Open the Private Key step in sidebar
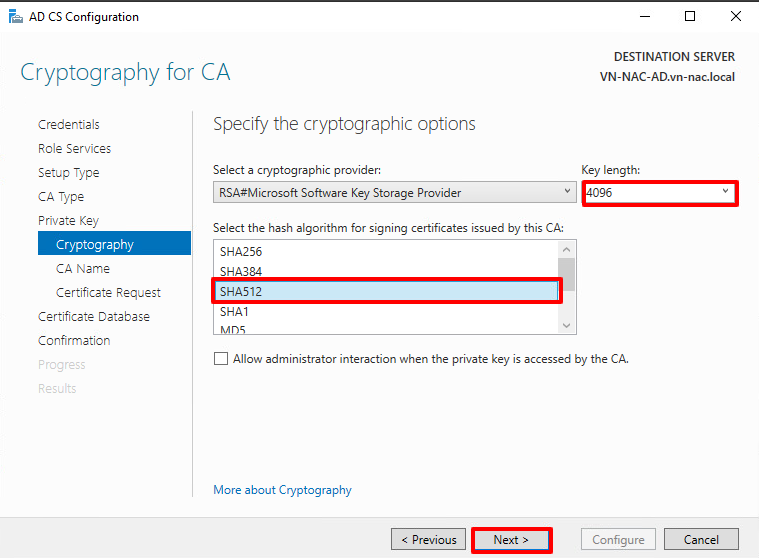The image size is (759, 558). click(x=68, y=221)
